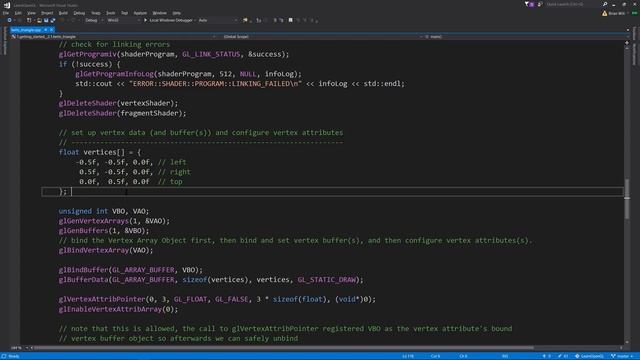Click the horizontal scrollbar thumb

[x=284, y=348]
